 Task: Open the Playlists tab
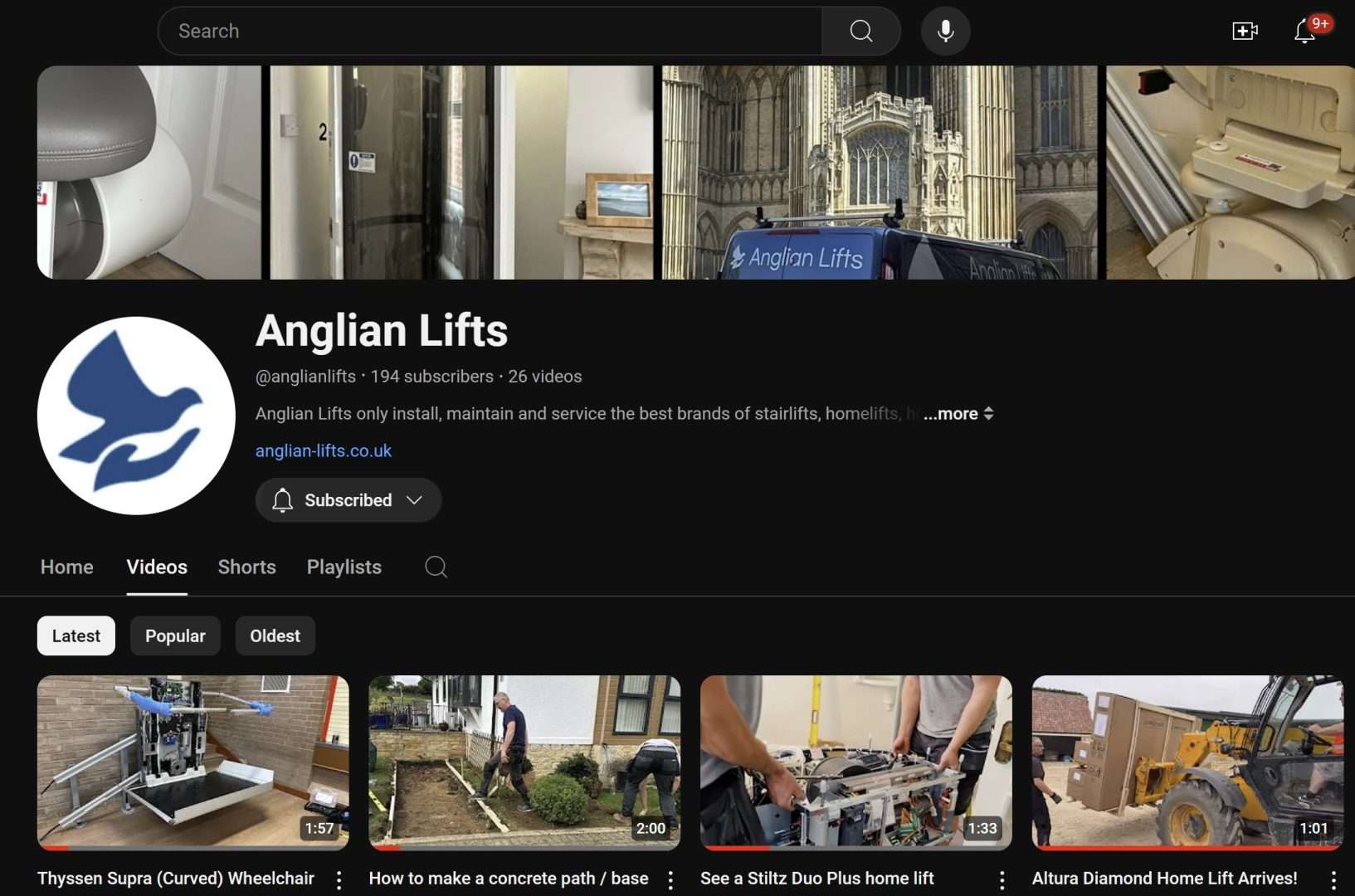tap(344, 567)
